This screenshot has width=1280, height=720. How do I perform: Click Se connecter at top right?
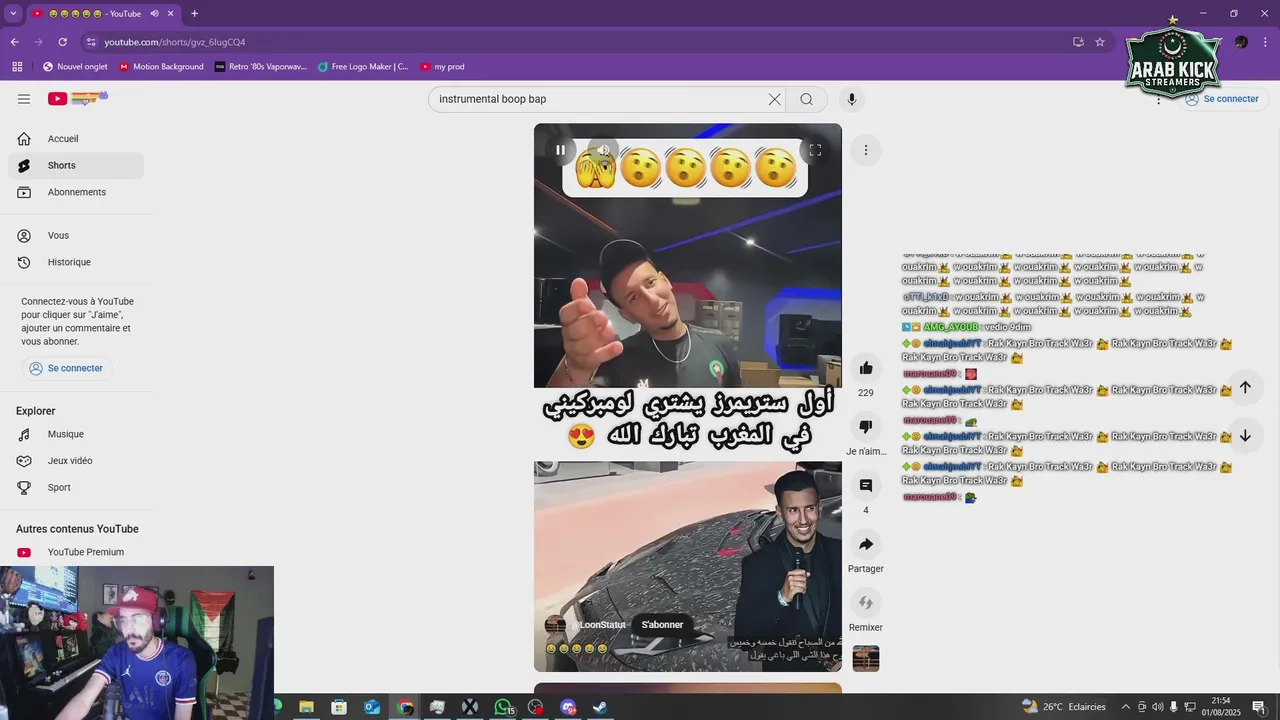pyautogui.click(x=1222, y=99)
